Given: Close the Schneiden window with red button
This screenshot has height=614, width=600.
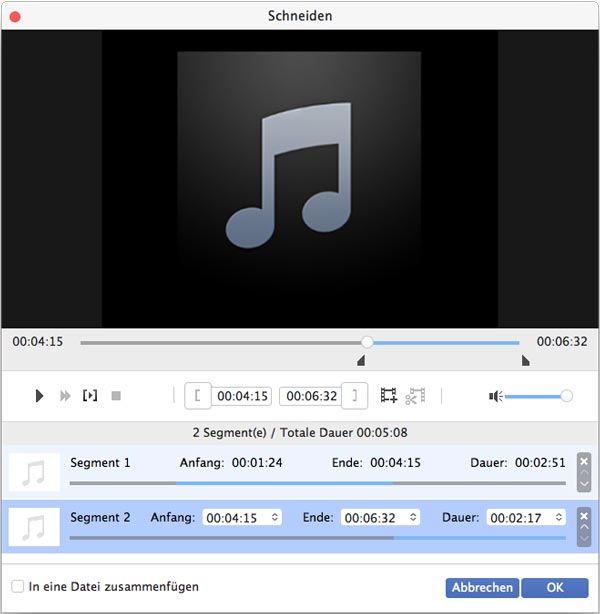Looking at the screenshot, I should (15, 17).
